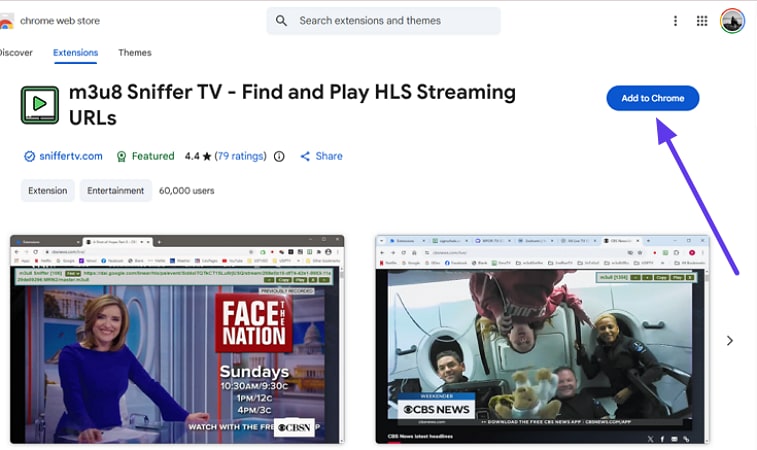Select the Extensions tab
This screenshot has height=450, width=757.
tap(75, 53)
